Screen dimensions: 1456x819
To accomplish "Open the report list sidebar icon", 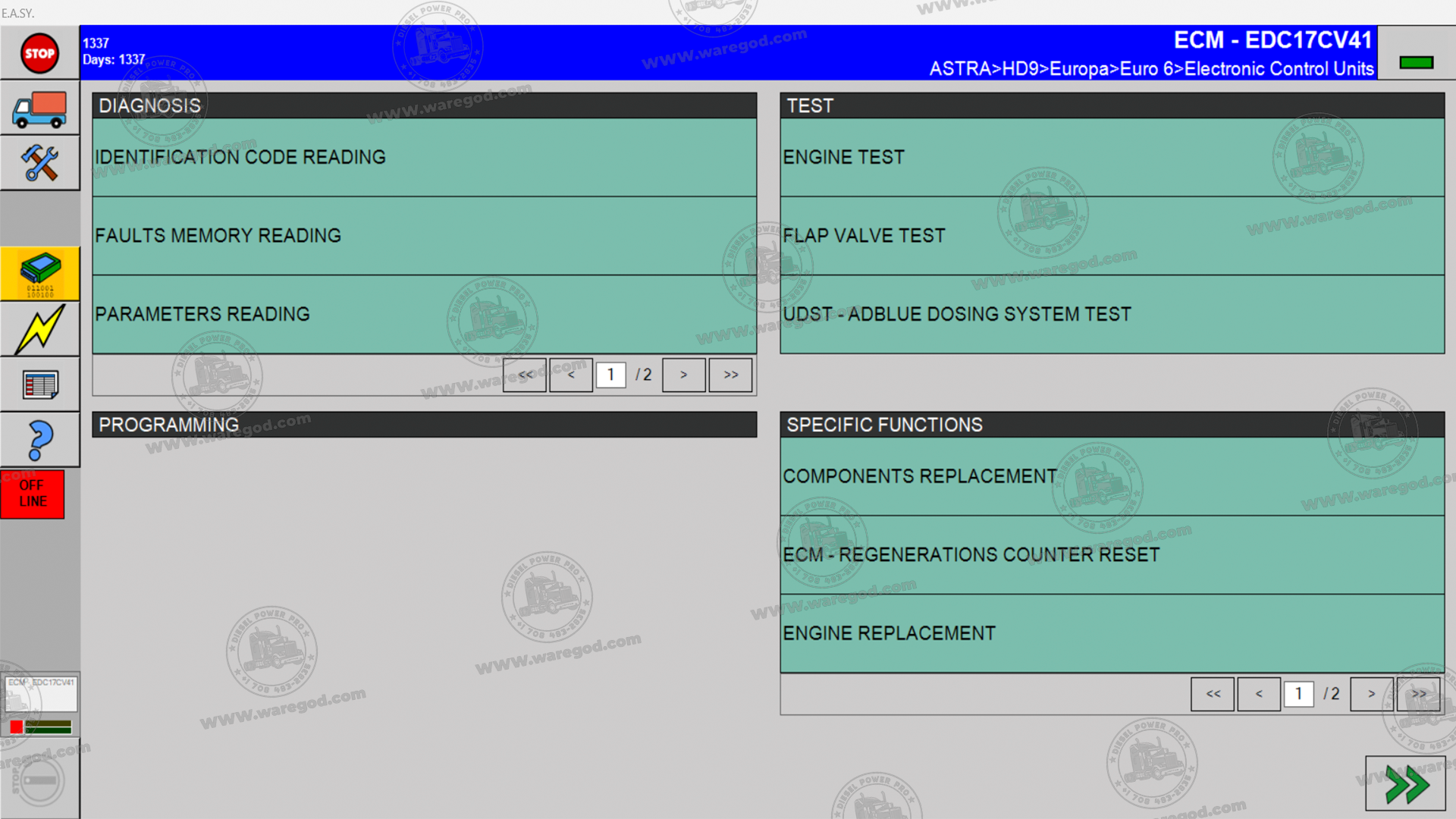I will [39, 384].
